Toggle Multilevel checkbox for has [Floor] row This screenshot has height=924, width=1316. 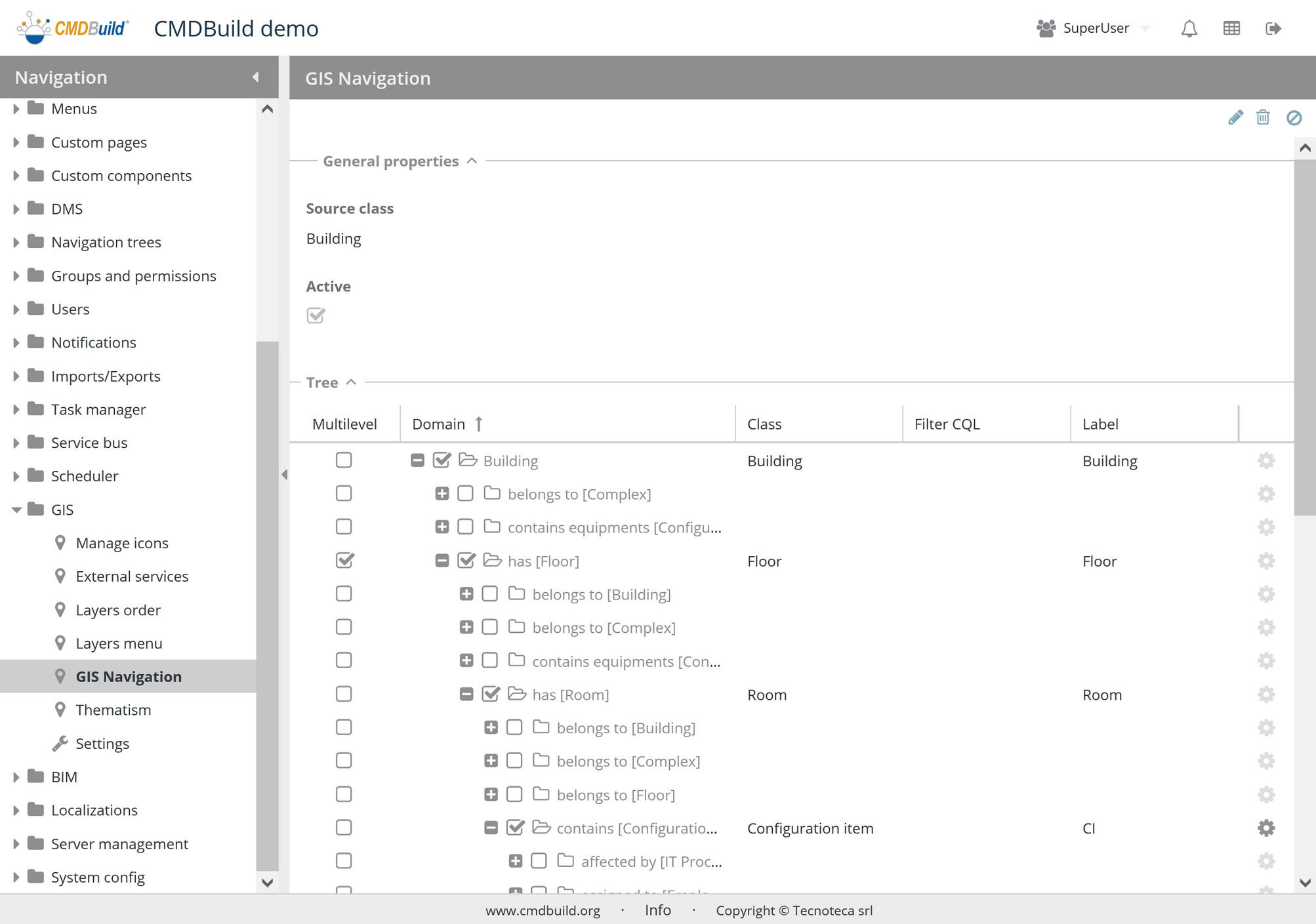coord(344,561)
